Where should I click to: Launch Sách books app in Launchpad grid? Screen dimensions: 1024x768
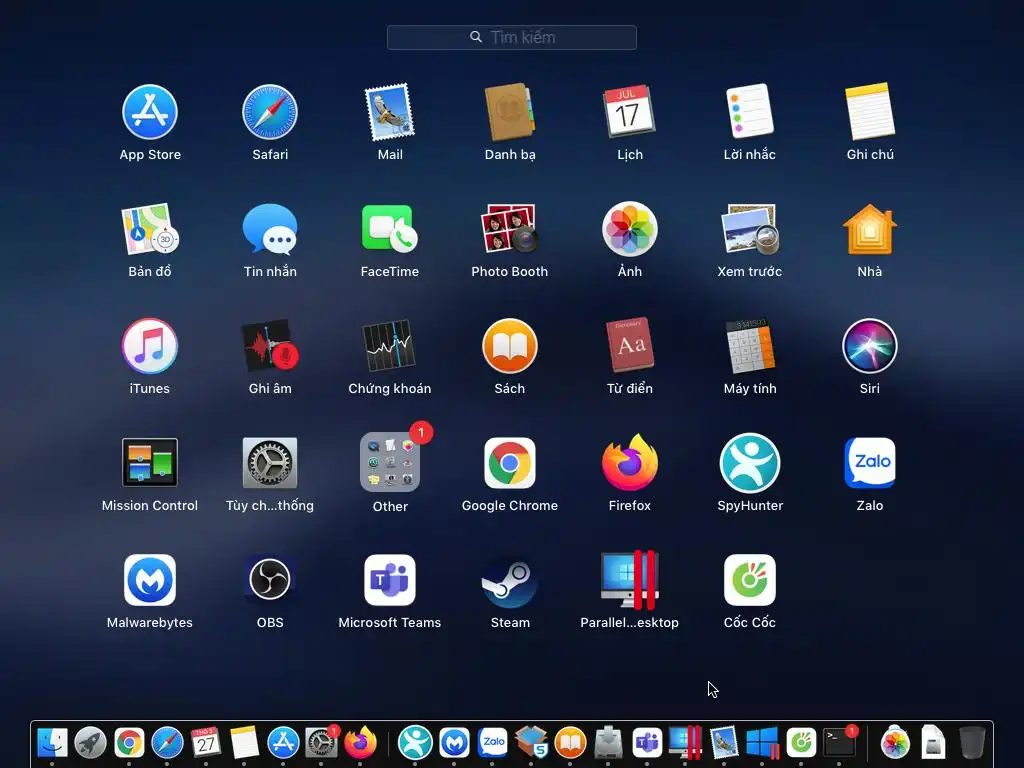pyautogui.click(x=509, y=346)
